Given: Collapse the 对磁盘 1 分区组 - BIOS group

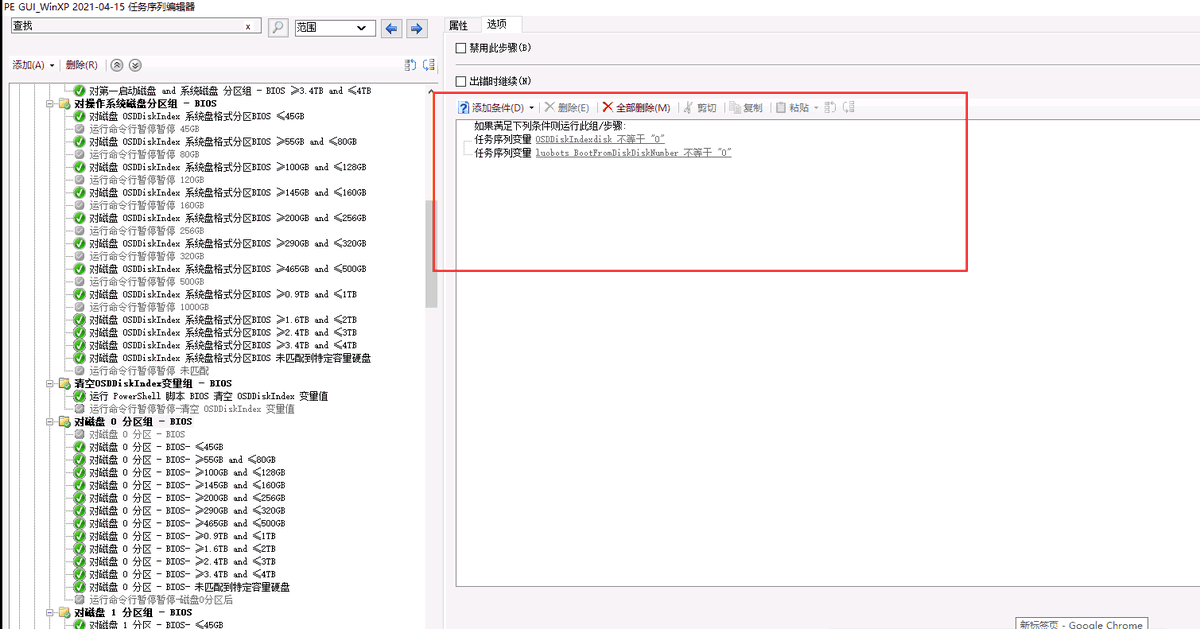Looking at the screenshot, I should point(50,613).
